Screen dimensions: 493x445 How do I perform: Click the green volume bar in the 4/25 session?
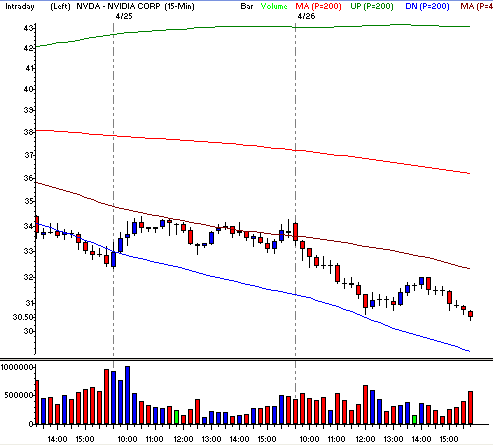point(176,417)
